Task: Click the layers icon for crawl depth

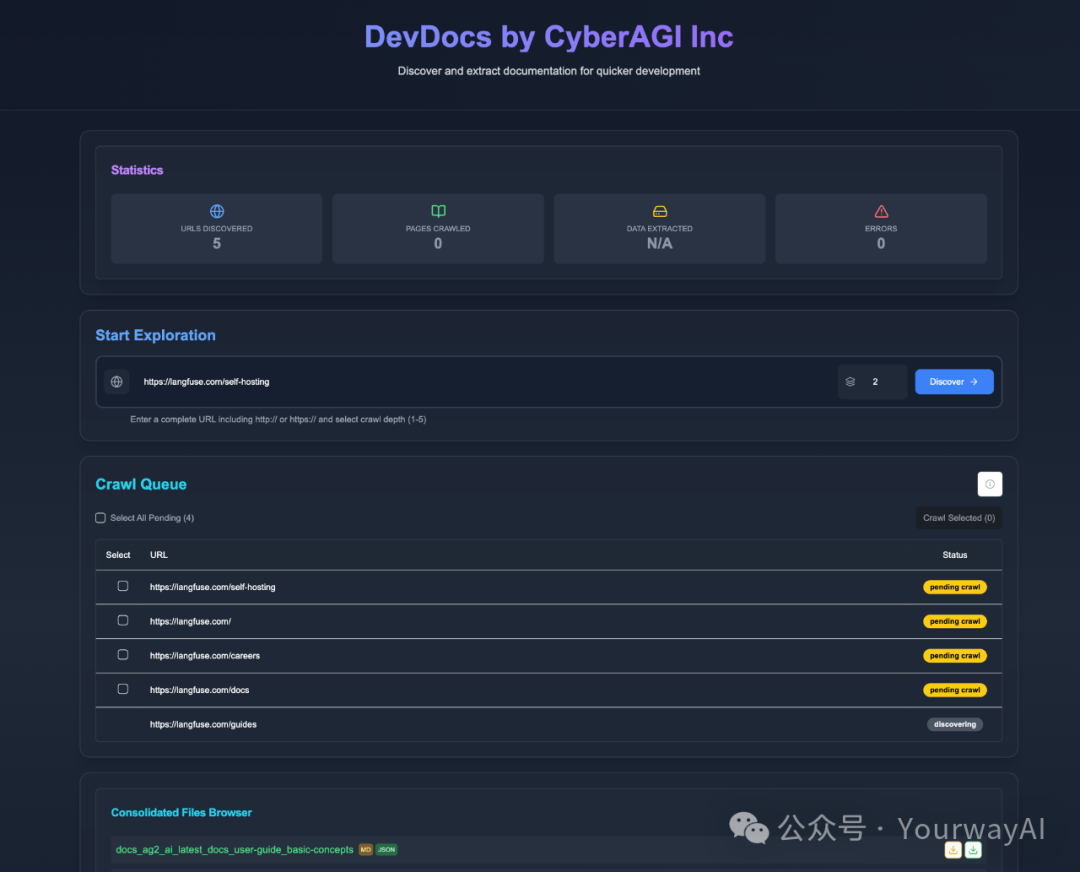Action: tap(850, 382)
